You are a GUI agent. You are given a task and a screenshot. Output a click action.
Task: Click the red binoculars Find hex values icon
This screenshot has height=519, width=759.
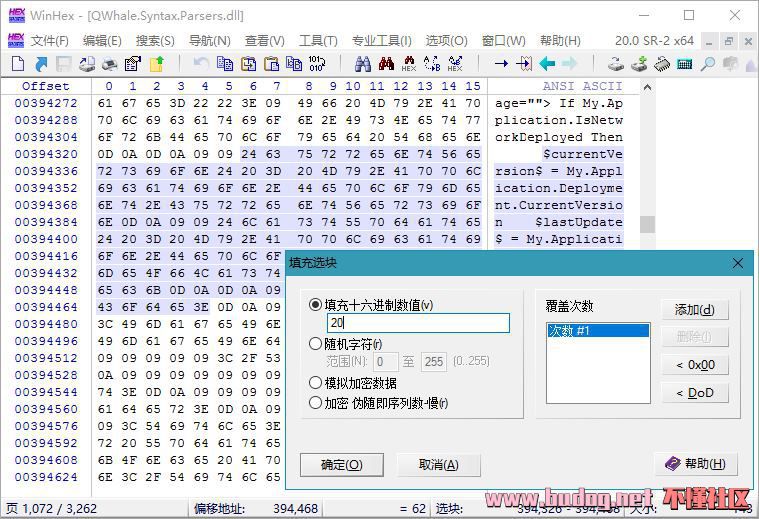(x=386, y=63)
